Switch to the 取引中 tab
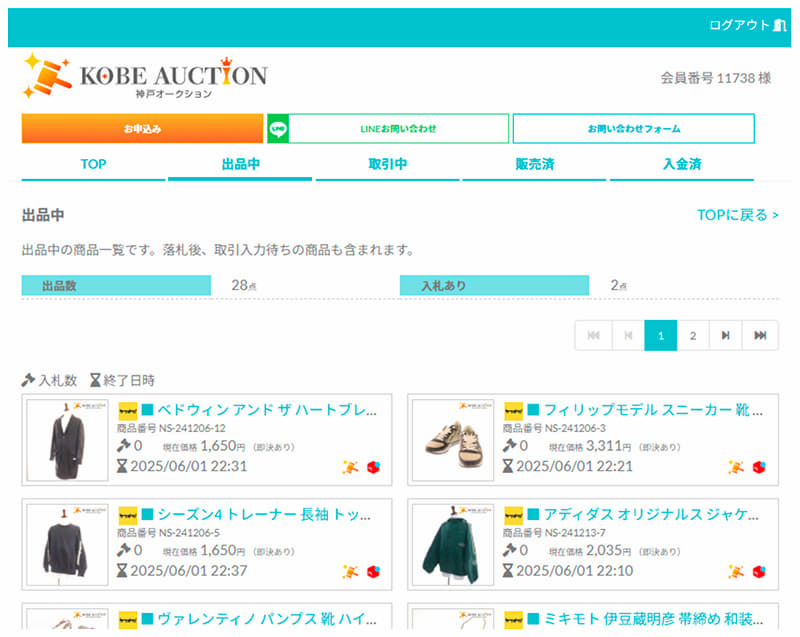The width and height of the screenshot is (800, 637). (x=388, y=164)
